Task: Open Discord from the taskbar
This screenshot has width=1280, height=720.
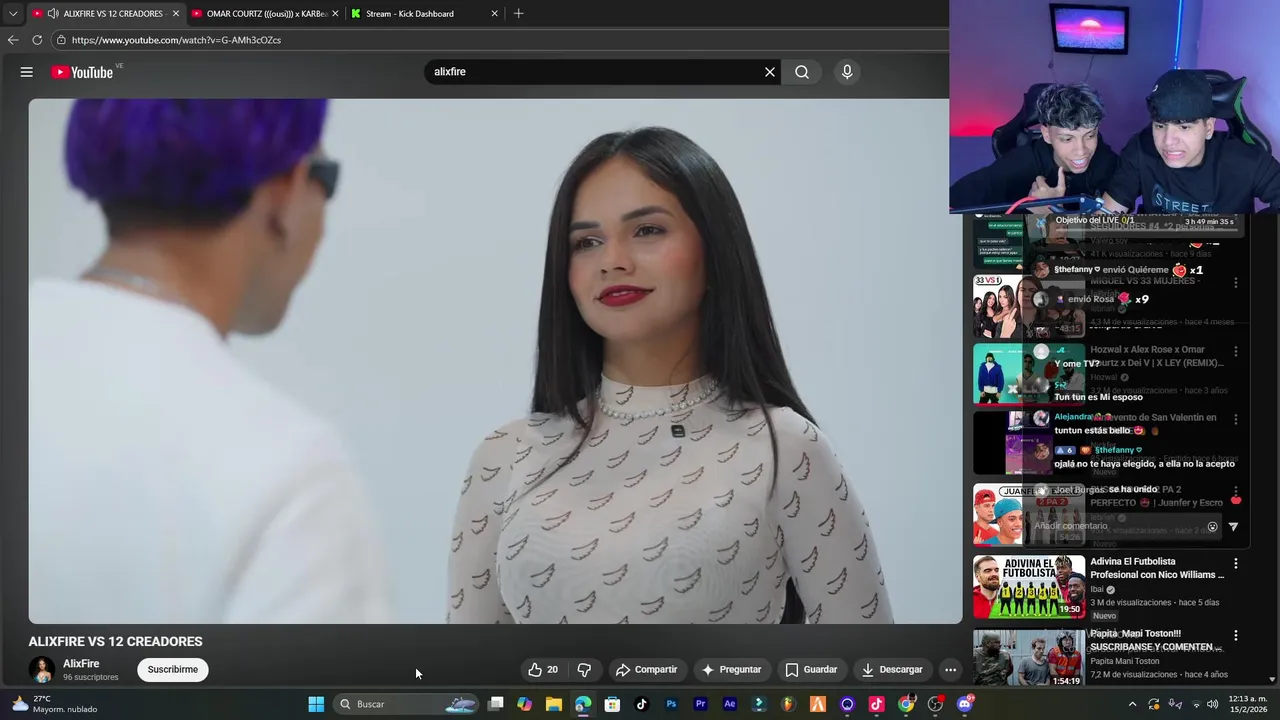Action: (965, 704)
